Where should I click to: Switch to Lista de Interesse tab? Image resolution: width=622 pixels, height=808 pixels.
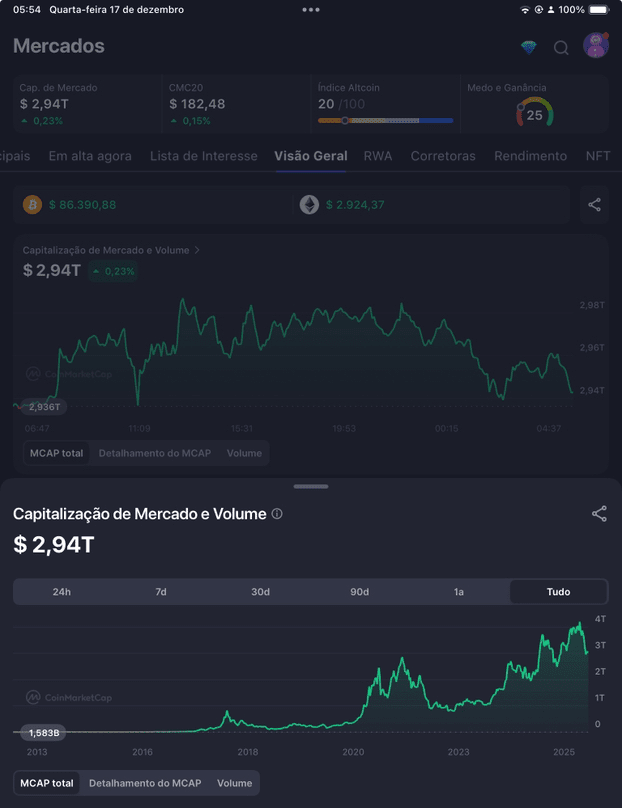(x=204, y=156)
